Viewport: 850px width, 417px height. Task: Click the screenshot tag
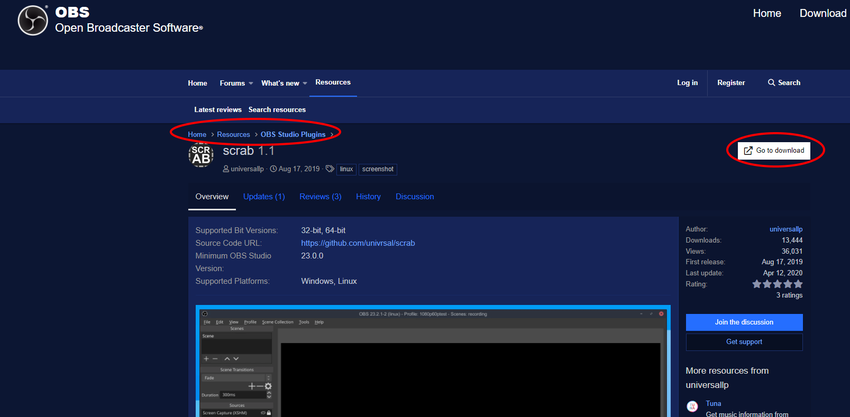[378, 169]
